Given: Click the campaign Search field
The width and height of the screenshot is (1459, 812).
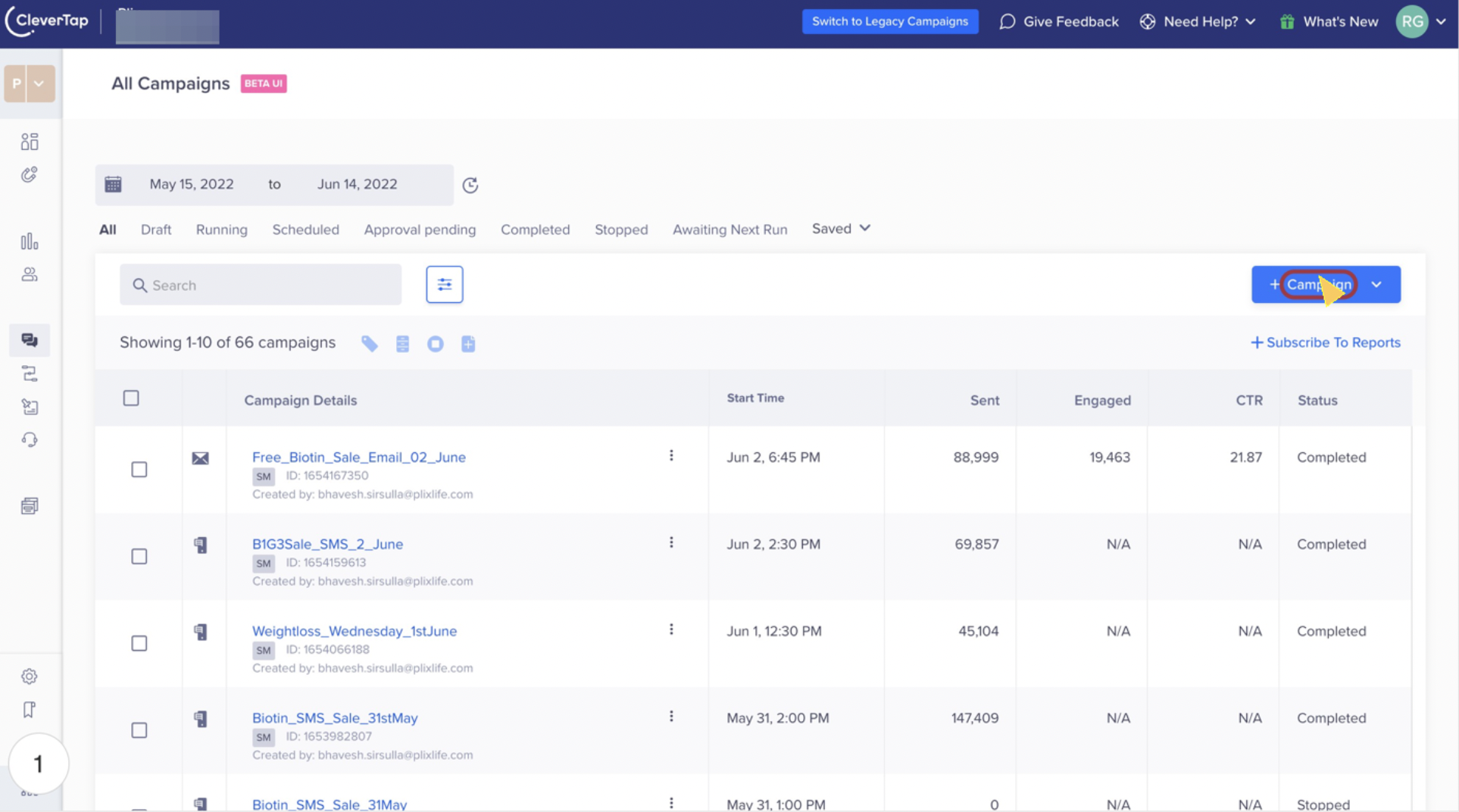Looking at the screenshot, I should coord(261,285).
